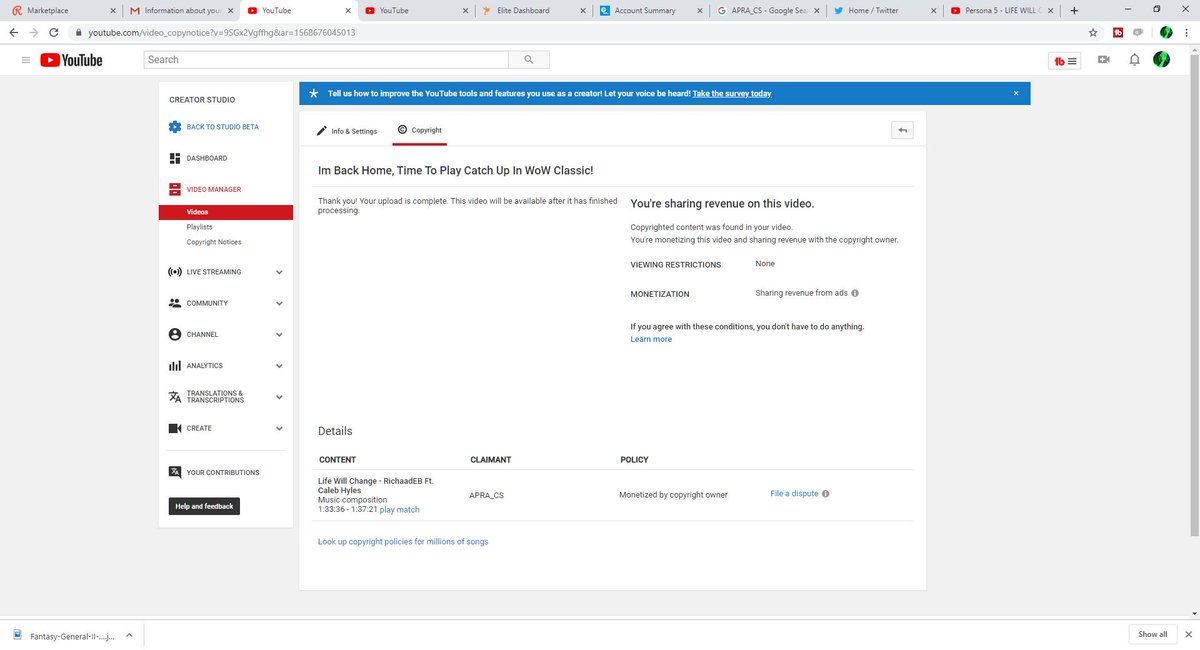Open Look up copyright policies link
Screen dimensions: 1200x650
point(403,541)
